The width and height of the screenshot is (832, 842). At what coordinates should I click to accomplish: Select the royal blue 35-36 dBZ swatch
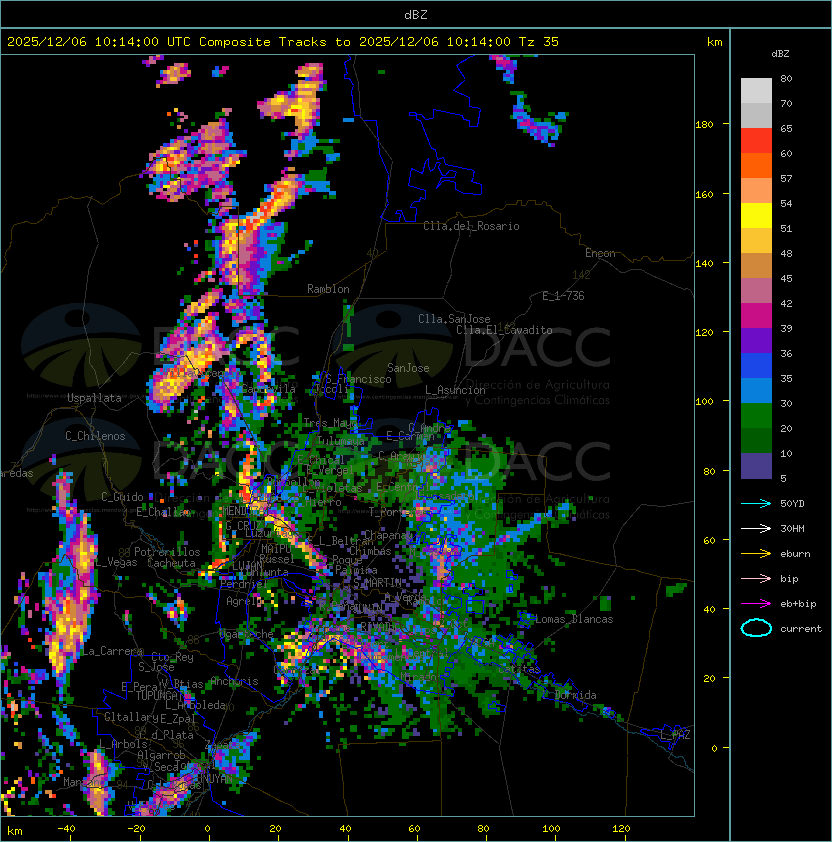click(x=756, y=365)
